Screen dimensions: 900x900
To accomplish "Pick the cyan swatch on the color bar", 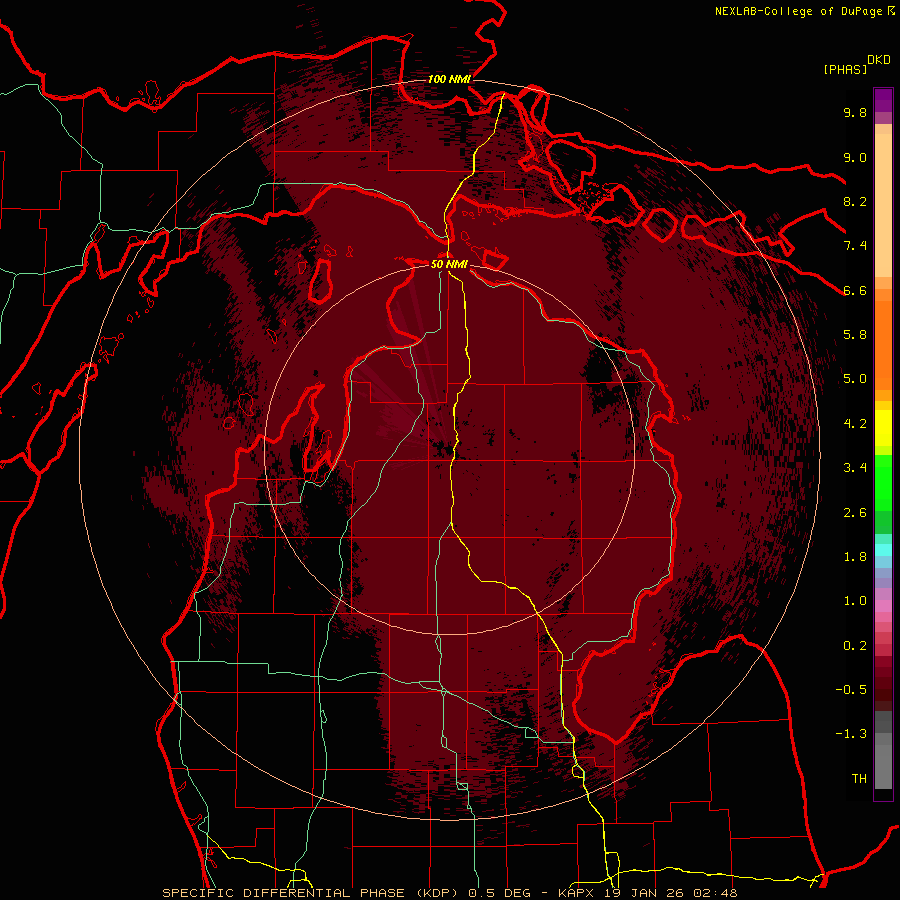I will (883, 550).
